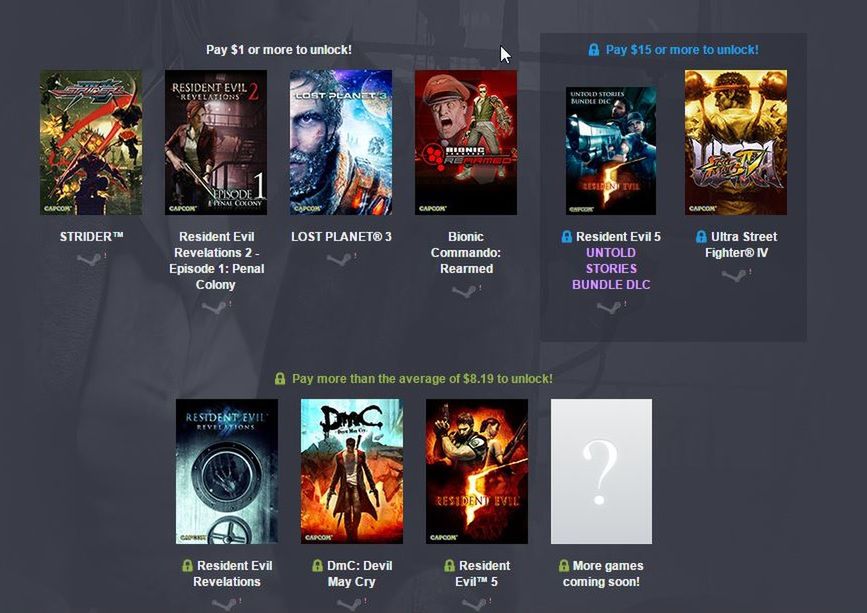Click the More games coming soon! text
867x613 pixels.
click(x=605, y=574)
